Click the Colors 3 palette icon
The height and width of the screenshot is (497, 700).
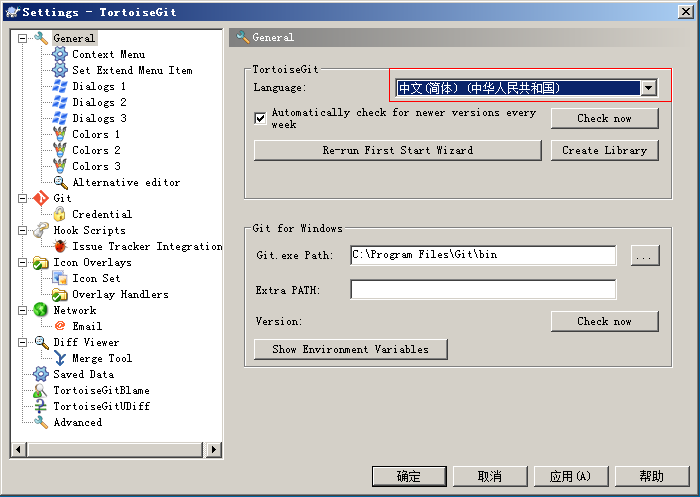60,166
